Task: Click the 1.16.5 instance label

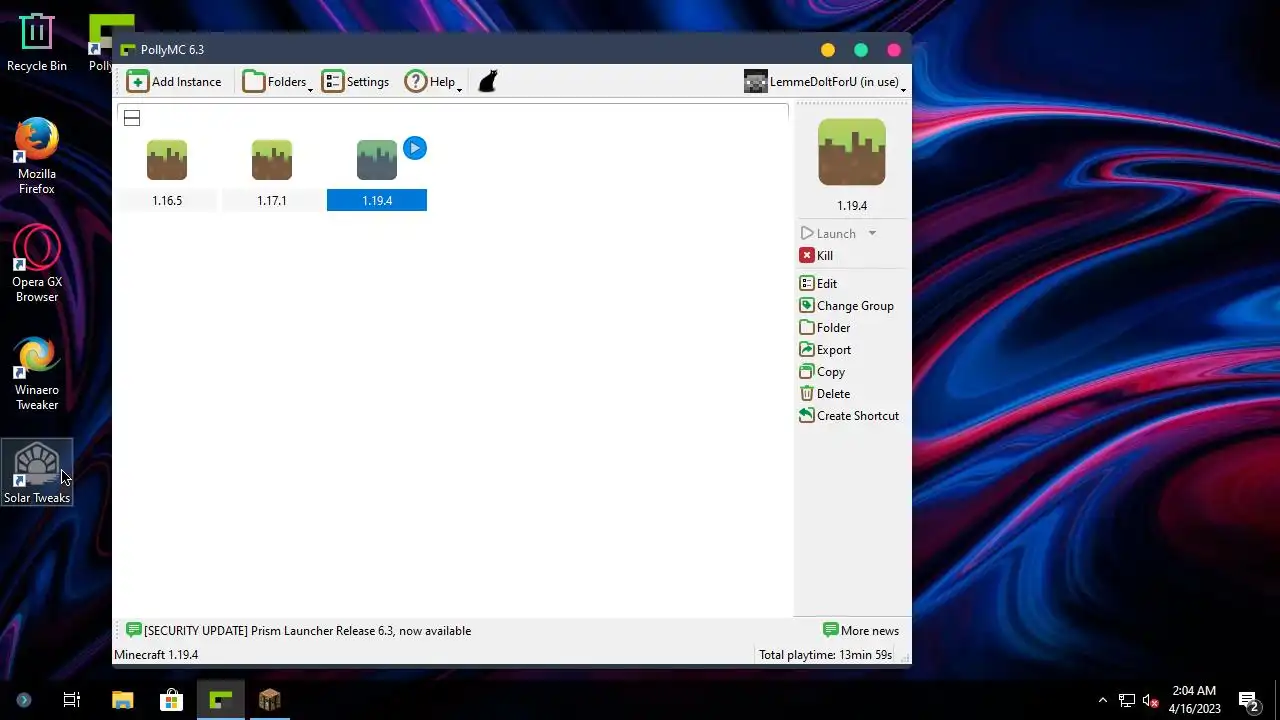Action: [167, 201]
